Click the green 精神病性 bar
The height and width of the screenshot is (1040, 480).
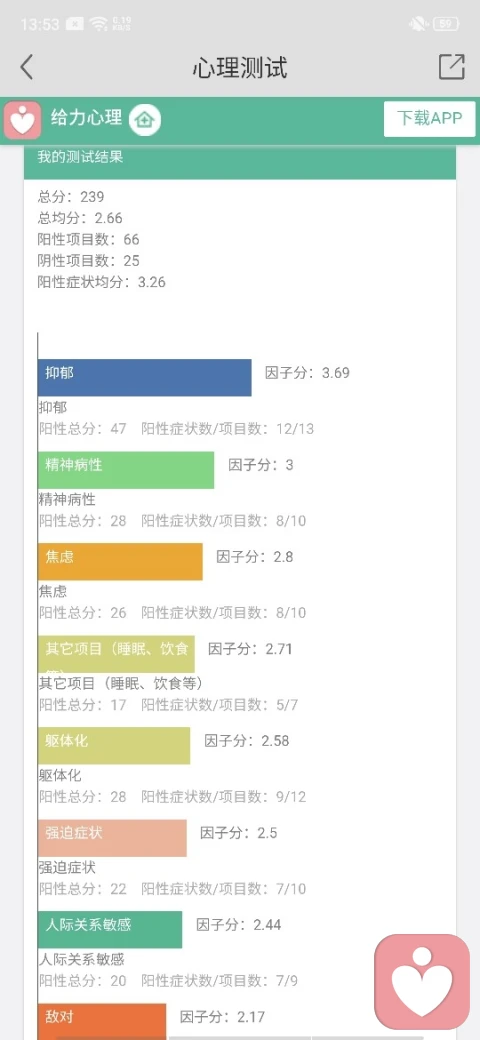(x=126, y=470)
